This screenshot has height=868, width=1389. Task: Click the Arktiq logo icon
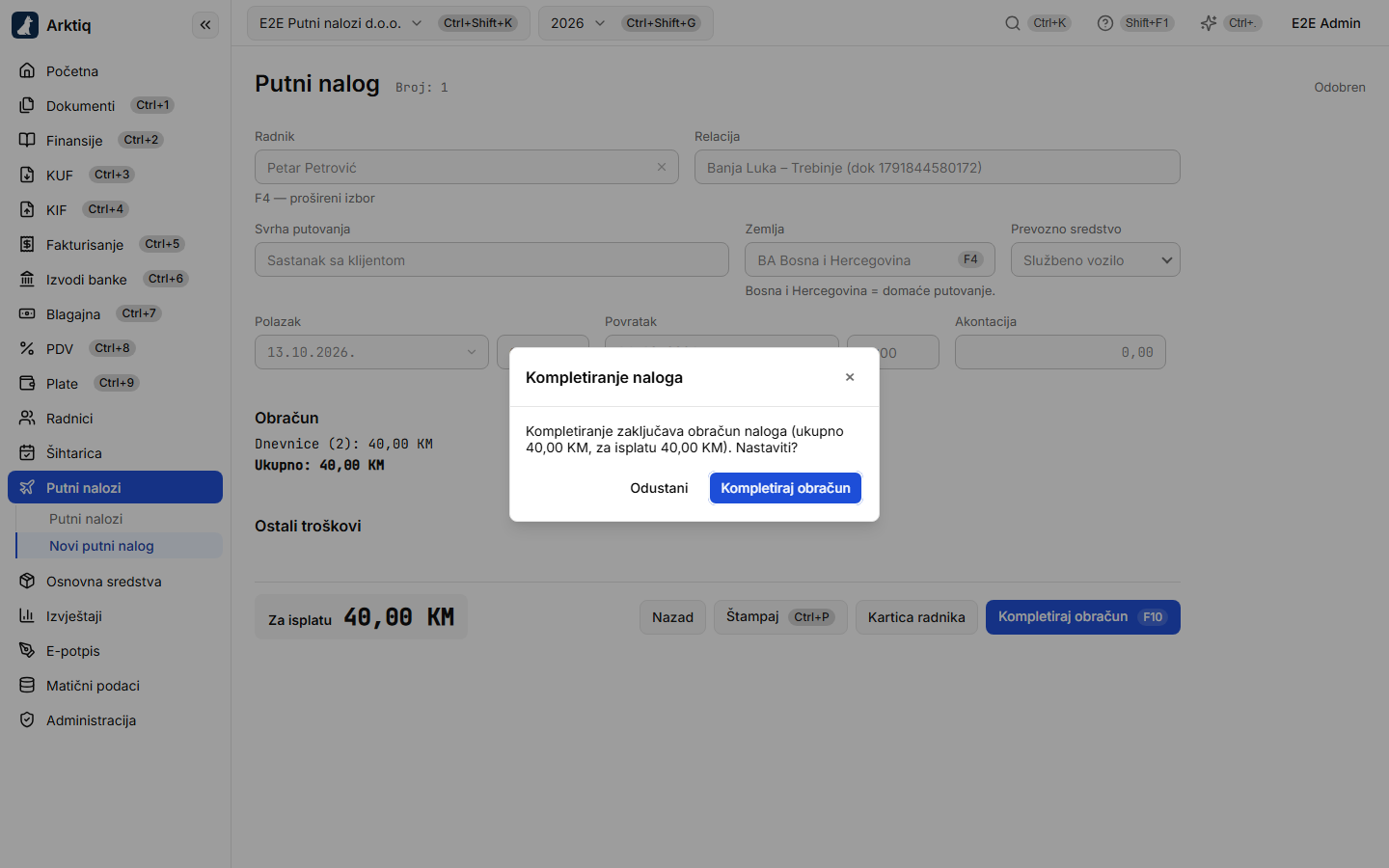(25, 25)
